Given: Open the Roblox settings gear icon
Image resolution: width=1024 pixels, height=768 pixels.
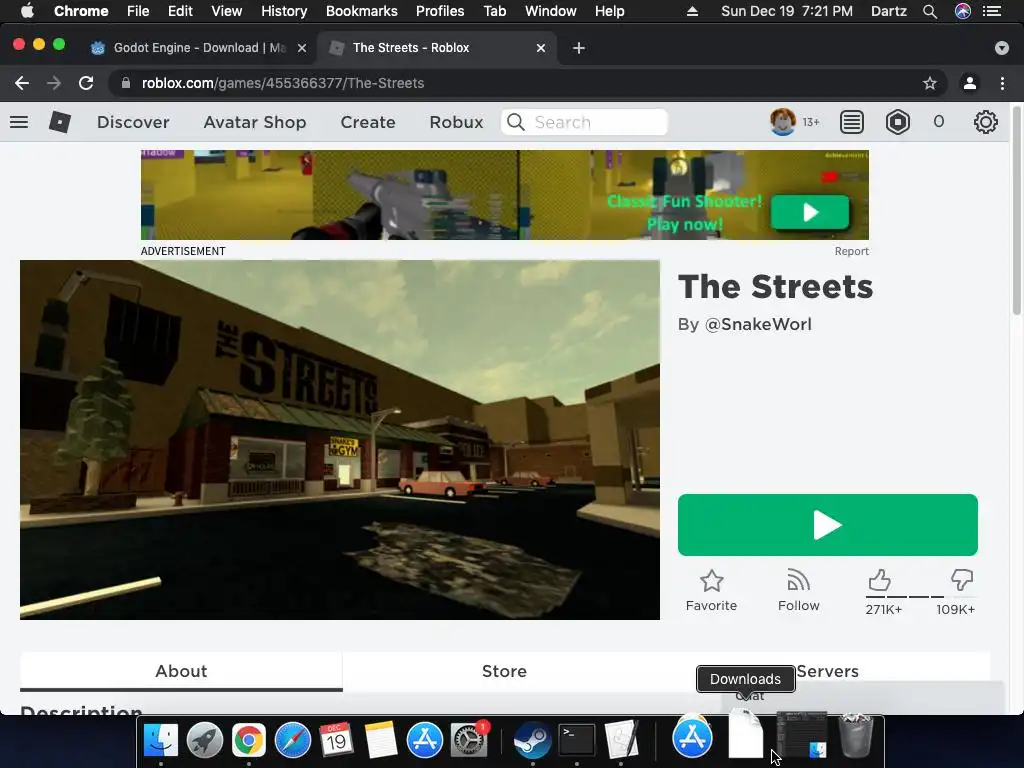Looking at the screenshot, I should pyautogui.click(x=985, y=122).
